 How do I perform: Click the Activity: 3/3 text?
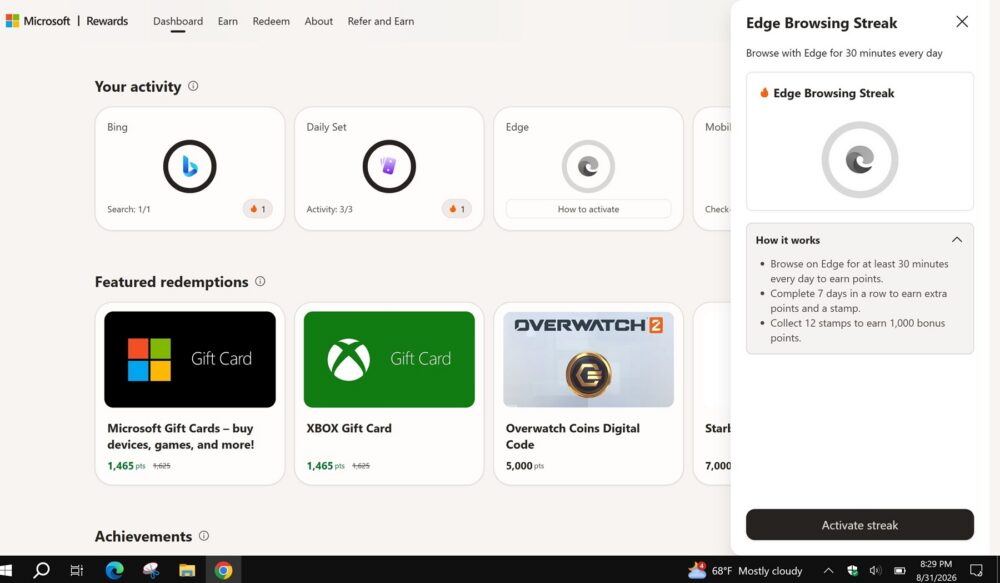click(x=329, y=209)
